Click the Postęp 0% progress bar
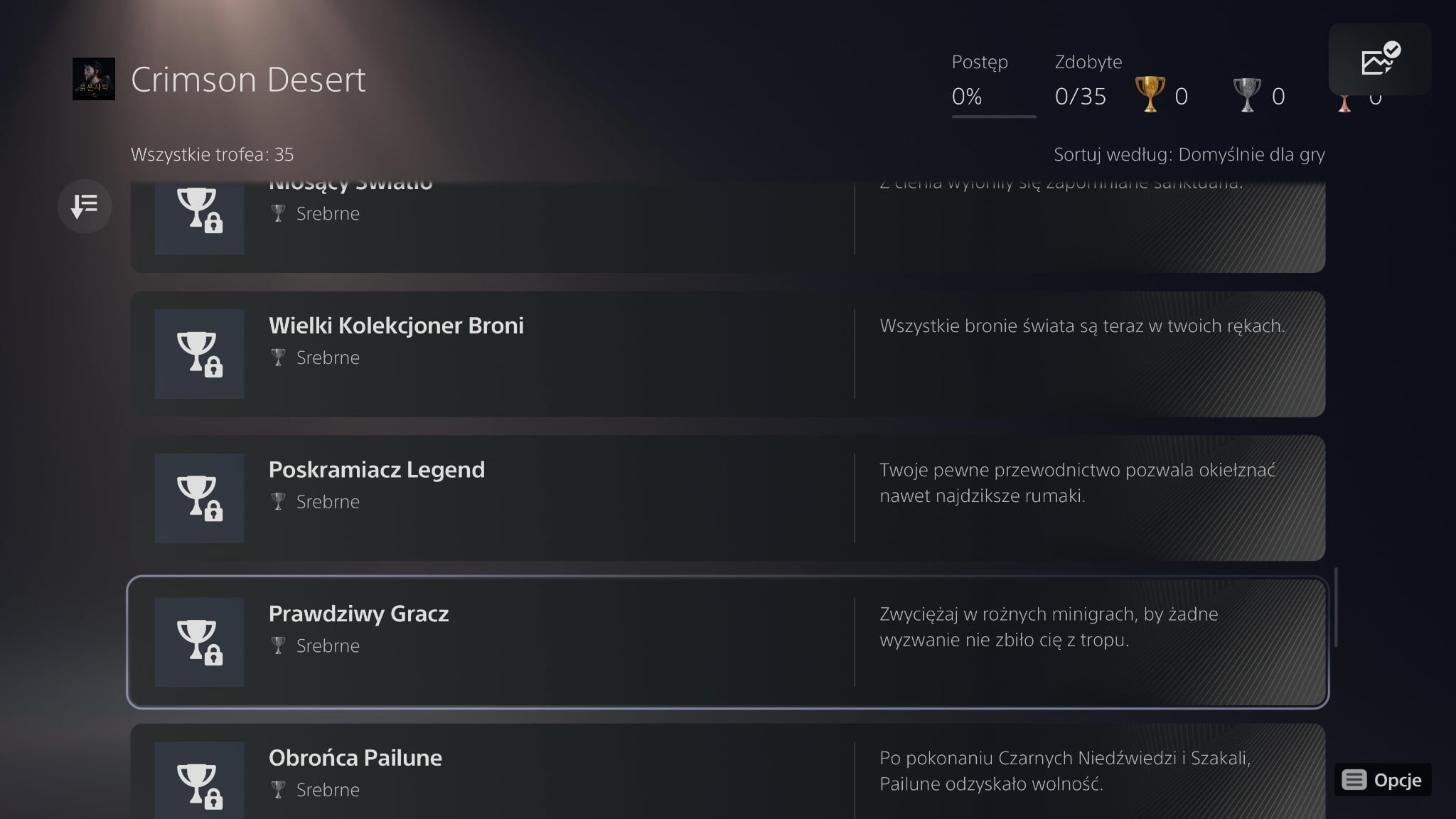 pyautogui.click(x=993, y=116)
